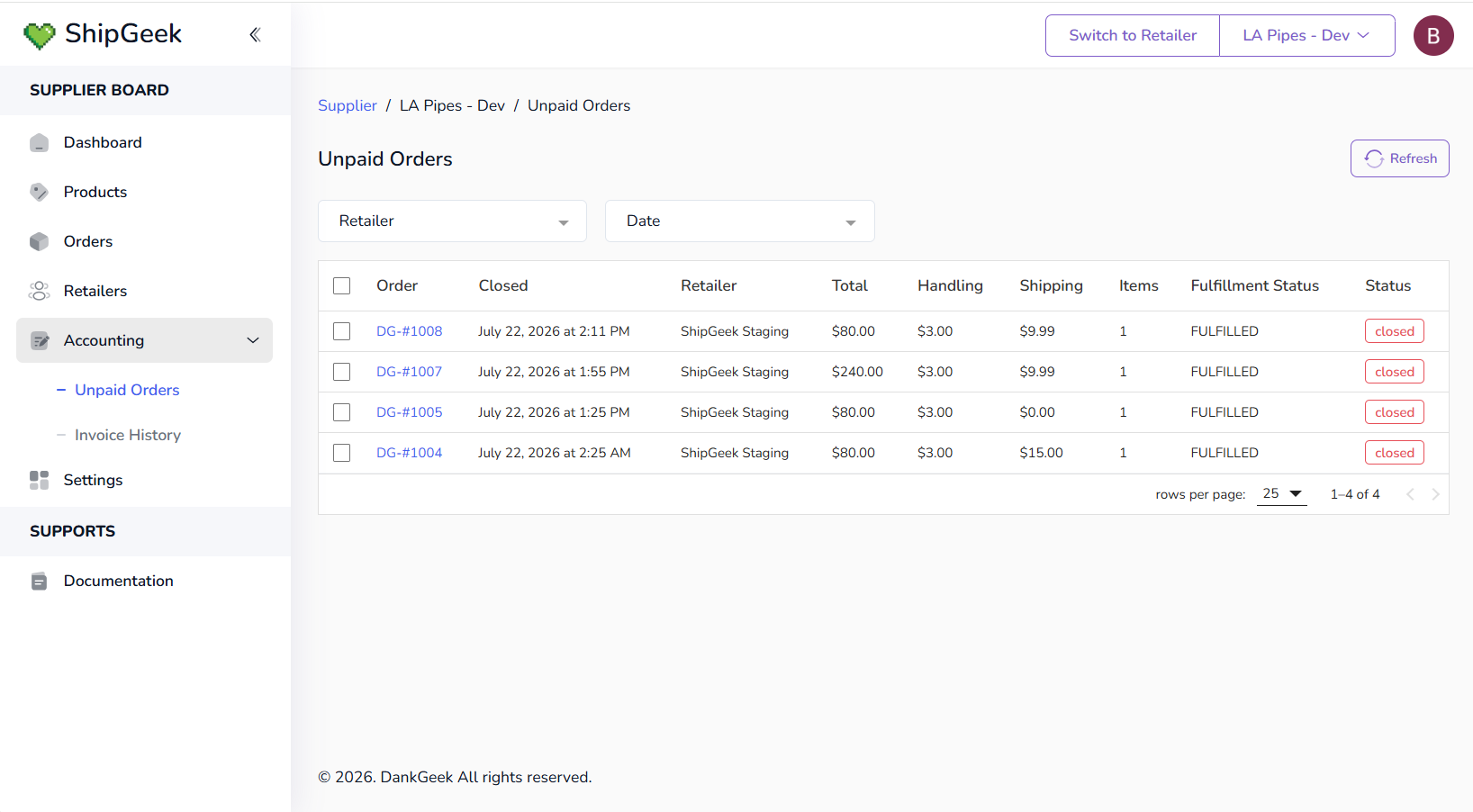1473x812 pixels.
Task: Click the Dashboard sidebar icon
Action: 39,142
